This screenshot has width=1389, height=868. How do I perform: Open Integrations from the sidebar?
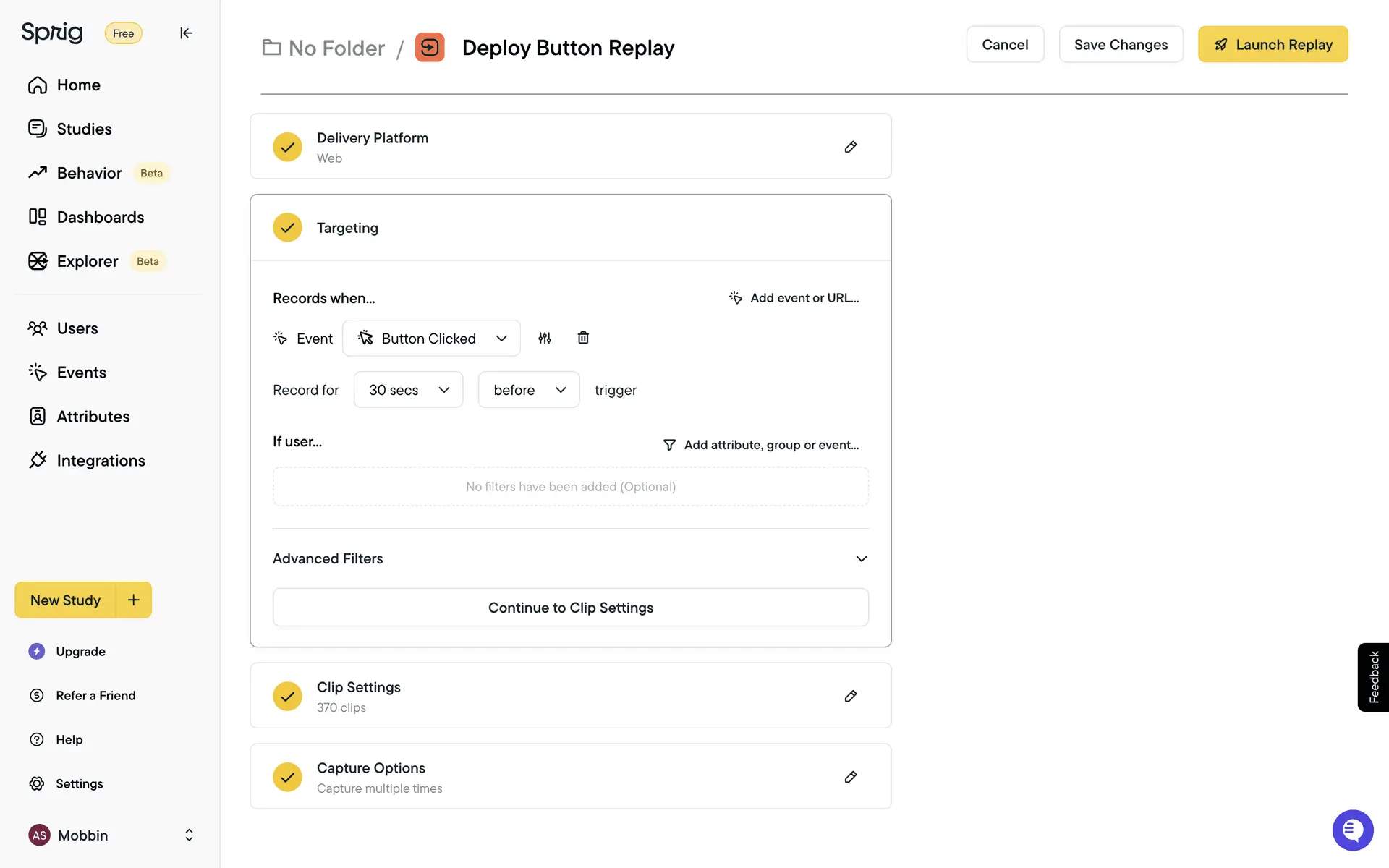tap(101, 461)
